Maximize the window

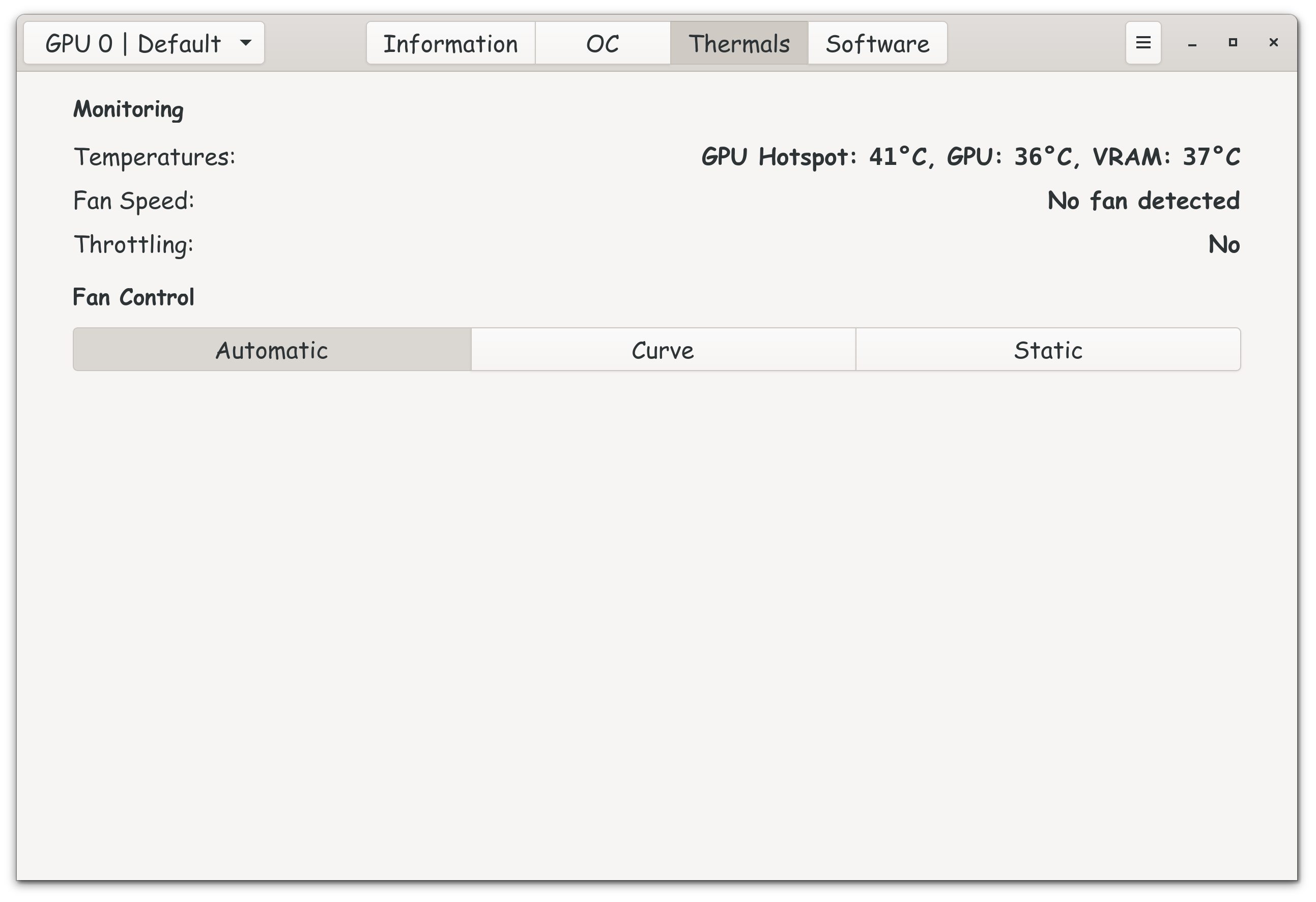[1233, 42]
